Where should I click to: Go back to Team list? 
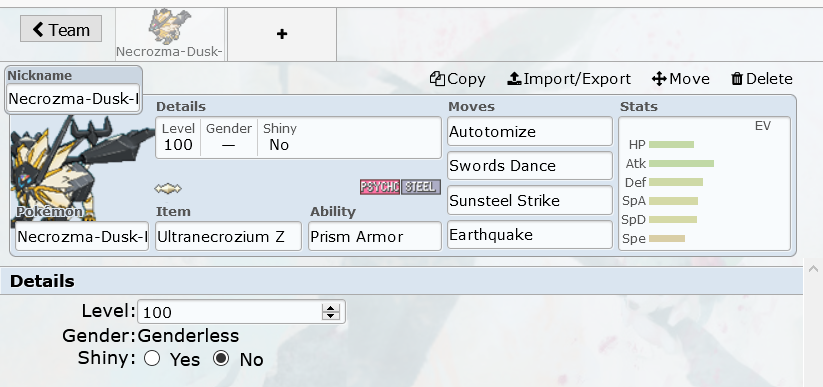click(61, 29)
